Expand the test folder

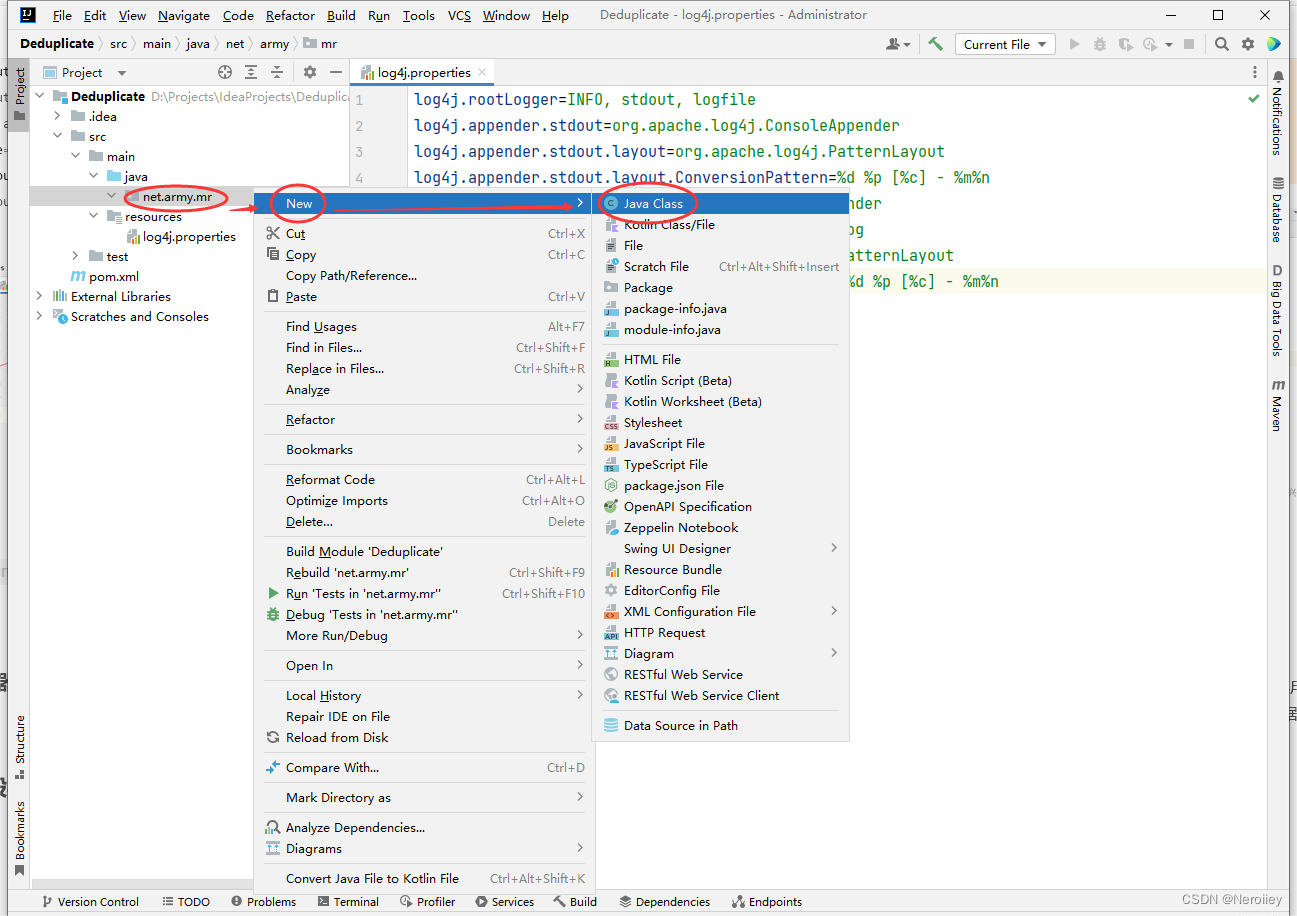(76, 256)
